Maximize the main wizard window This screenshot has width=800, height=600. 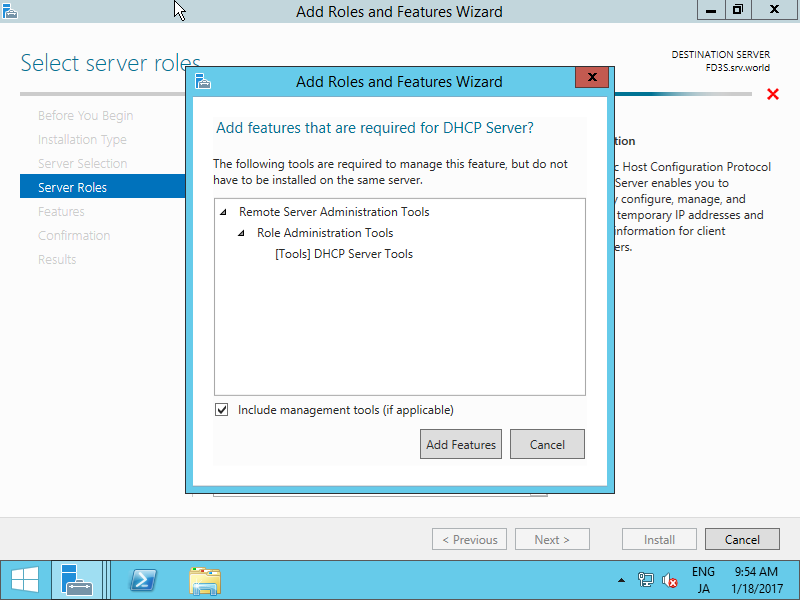(x=738, y=10)
